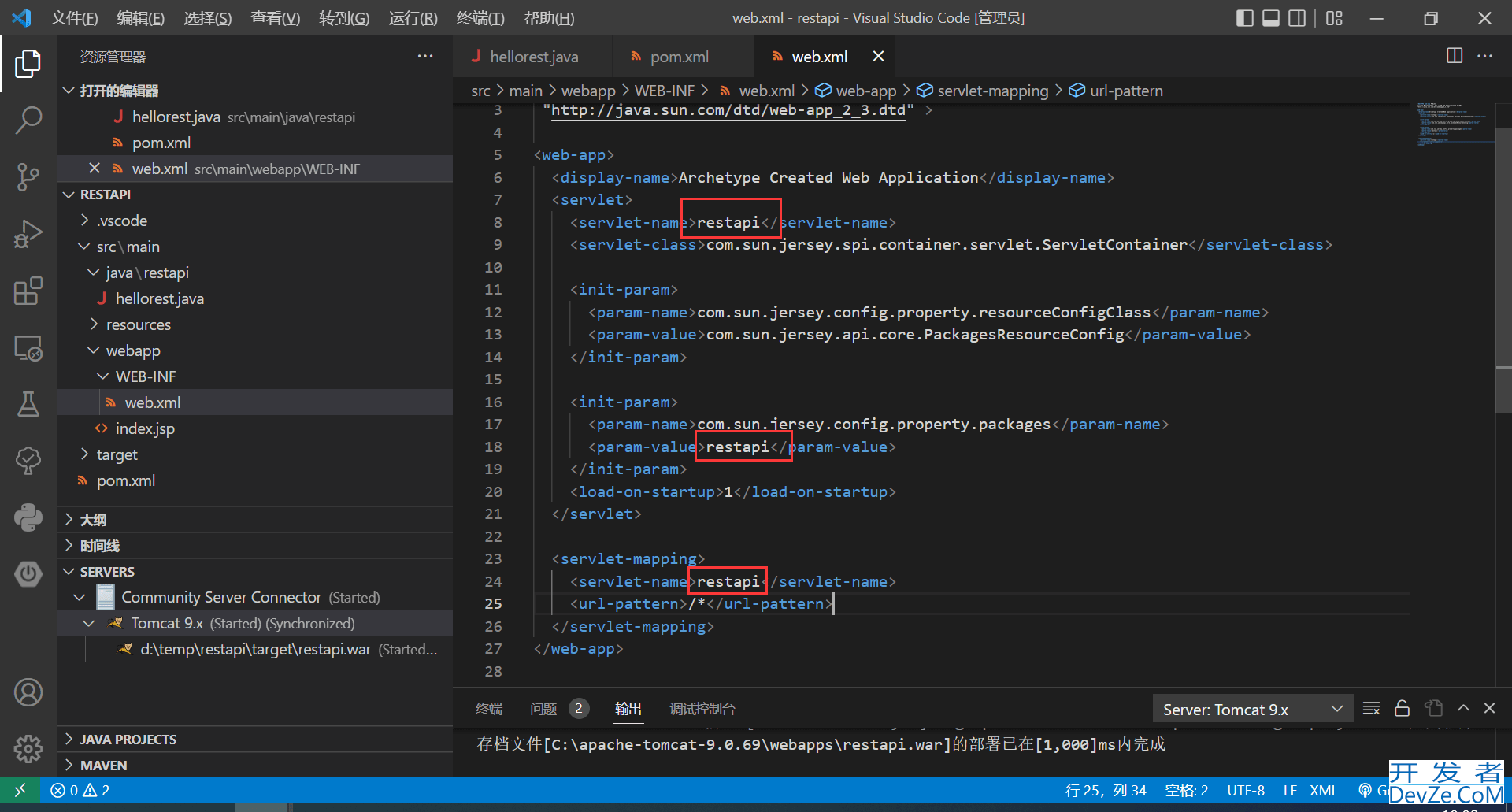The image size is (1512, 812).
Task: Change indentation via 空格: 2
Action: pos(1187,790)
